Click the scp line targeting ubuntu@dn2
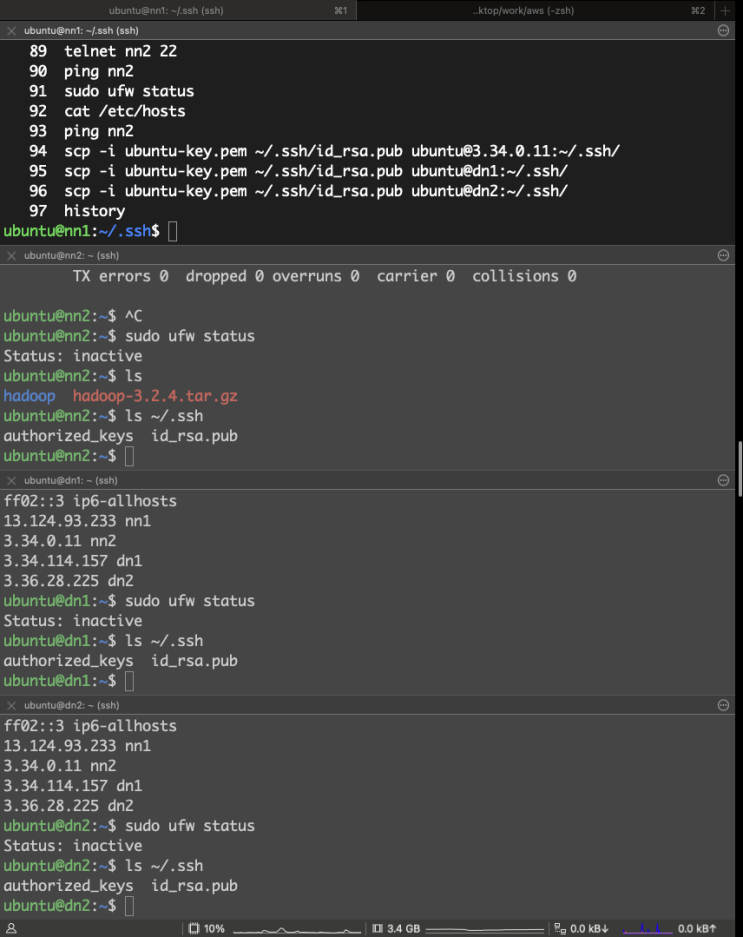 [298, 191]
